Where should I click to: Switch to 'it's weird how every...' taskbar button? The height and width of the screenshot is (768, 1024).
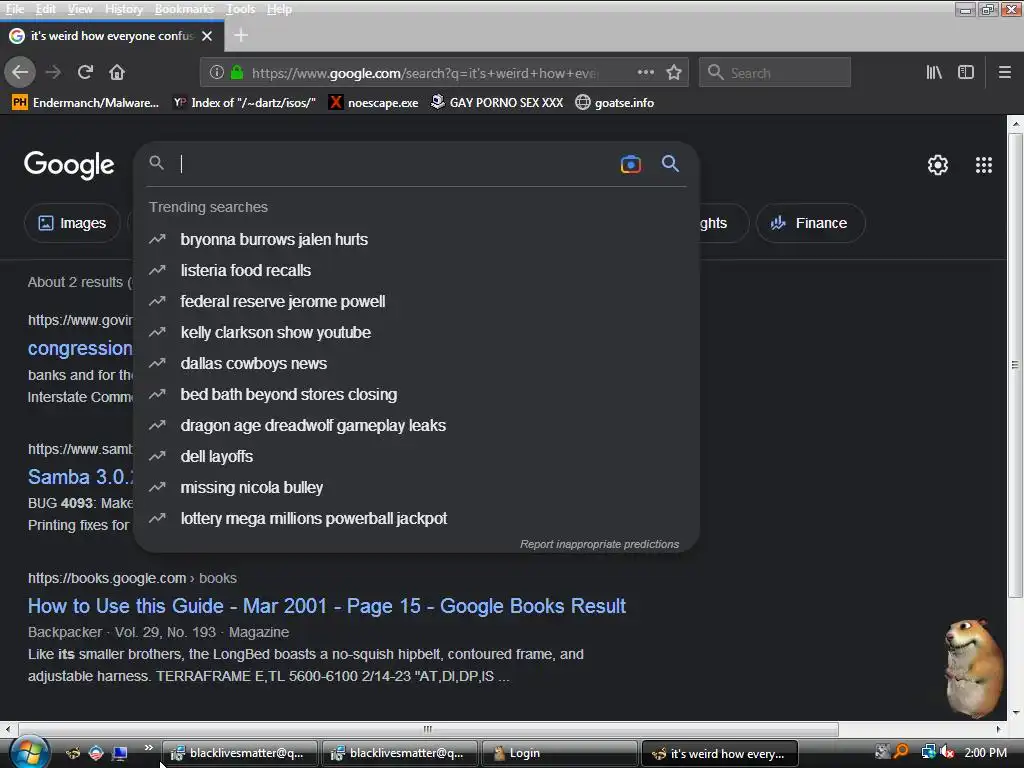(720, 753)
